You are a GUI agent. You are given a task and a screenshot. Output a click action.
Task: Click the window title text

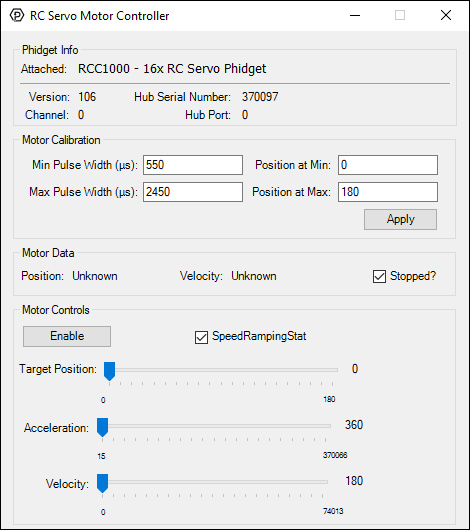[x=99, y=16]
